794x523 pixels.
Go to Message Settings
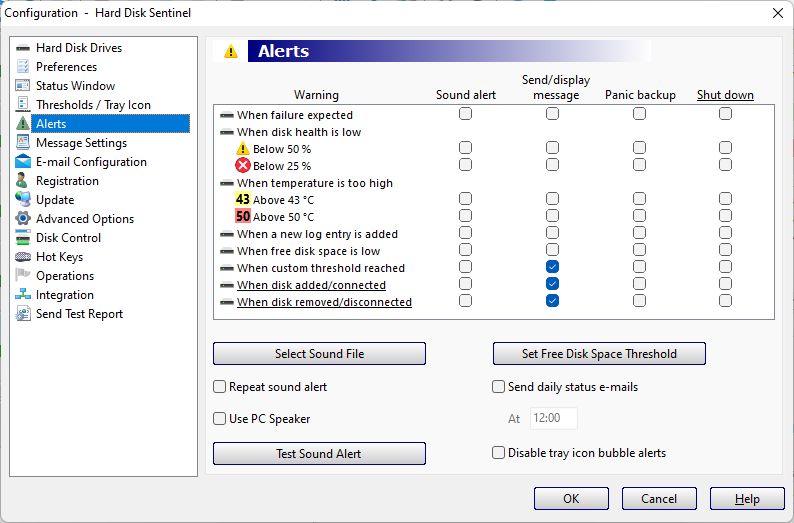(82, 143)
